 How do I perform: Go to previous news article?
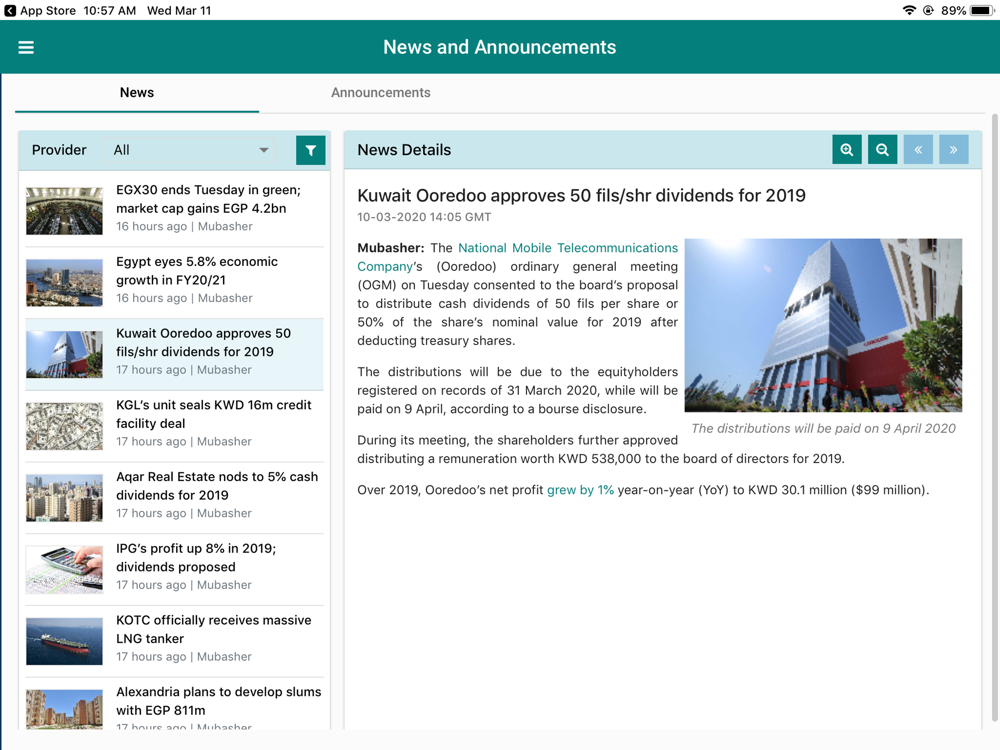point(918,150)
